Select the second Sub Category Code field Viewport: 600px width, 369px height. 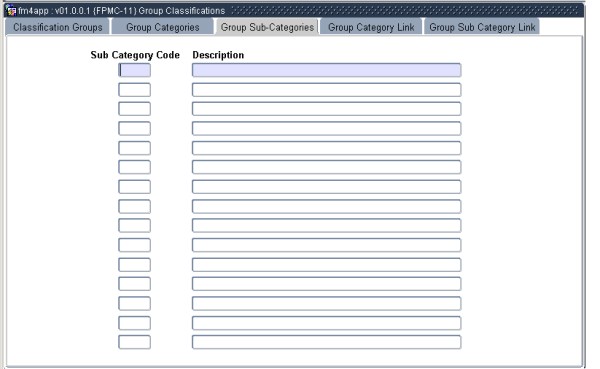tap(134, 90)
